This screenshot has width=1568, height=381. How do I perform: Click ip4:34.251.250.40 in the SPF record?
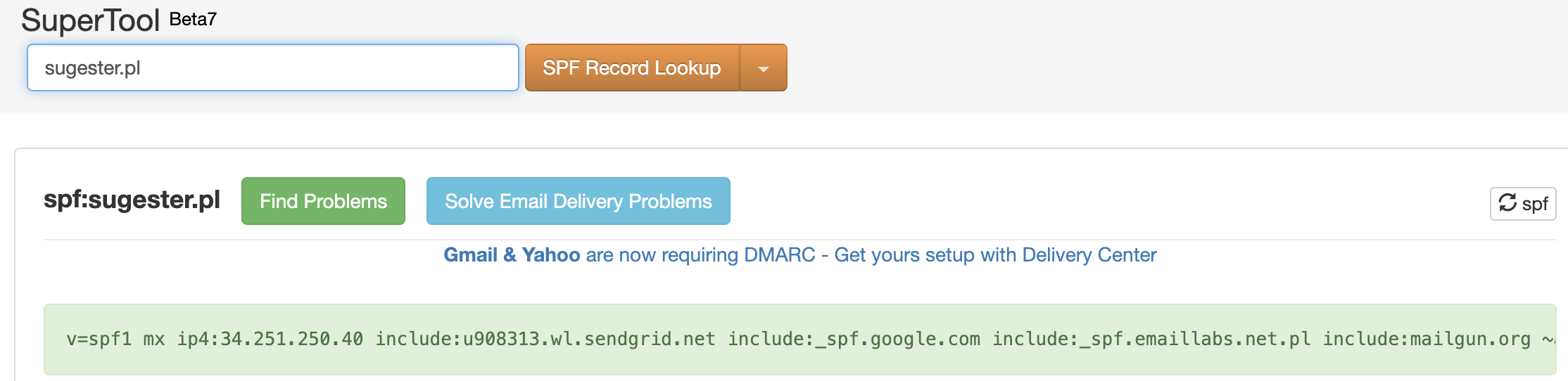coord(270,340)
